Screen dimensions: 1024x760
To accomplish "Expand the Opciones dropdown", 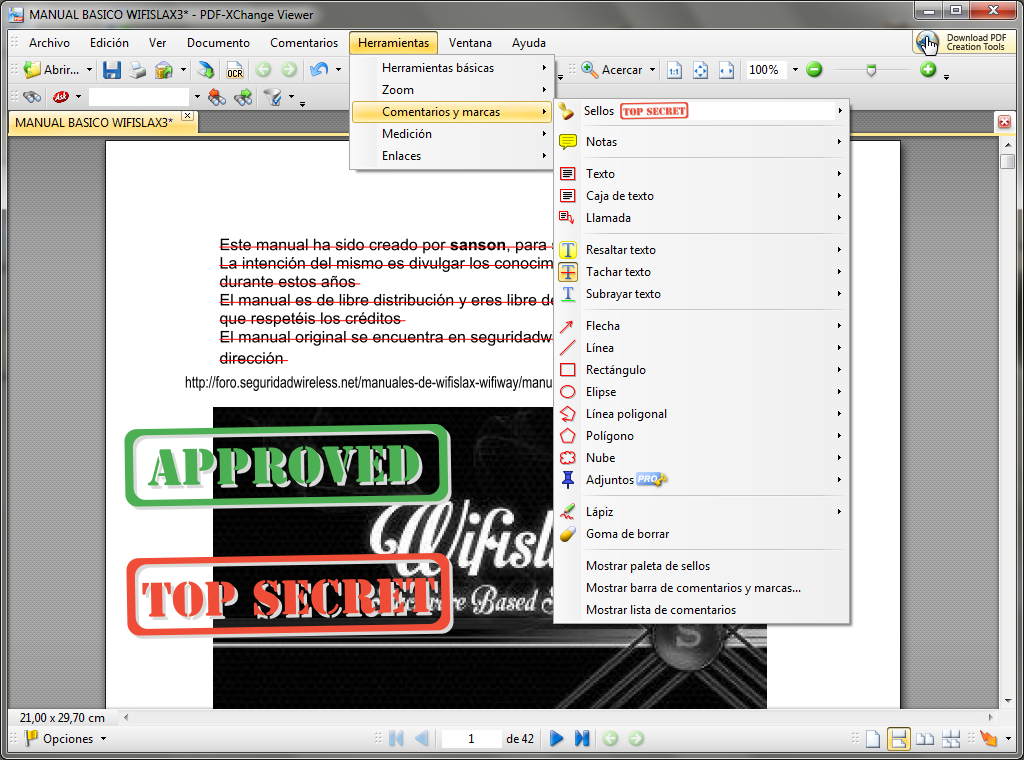I will [x=103, y=739].
